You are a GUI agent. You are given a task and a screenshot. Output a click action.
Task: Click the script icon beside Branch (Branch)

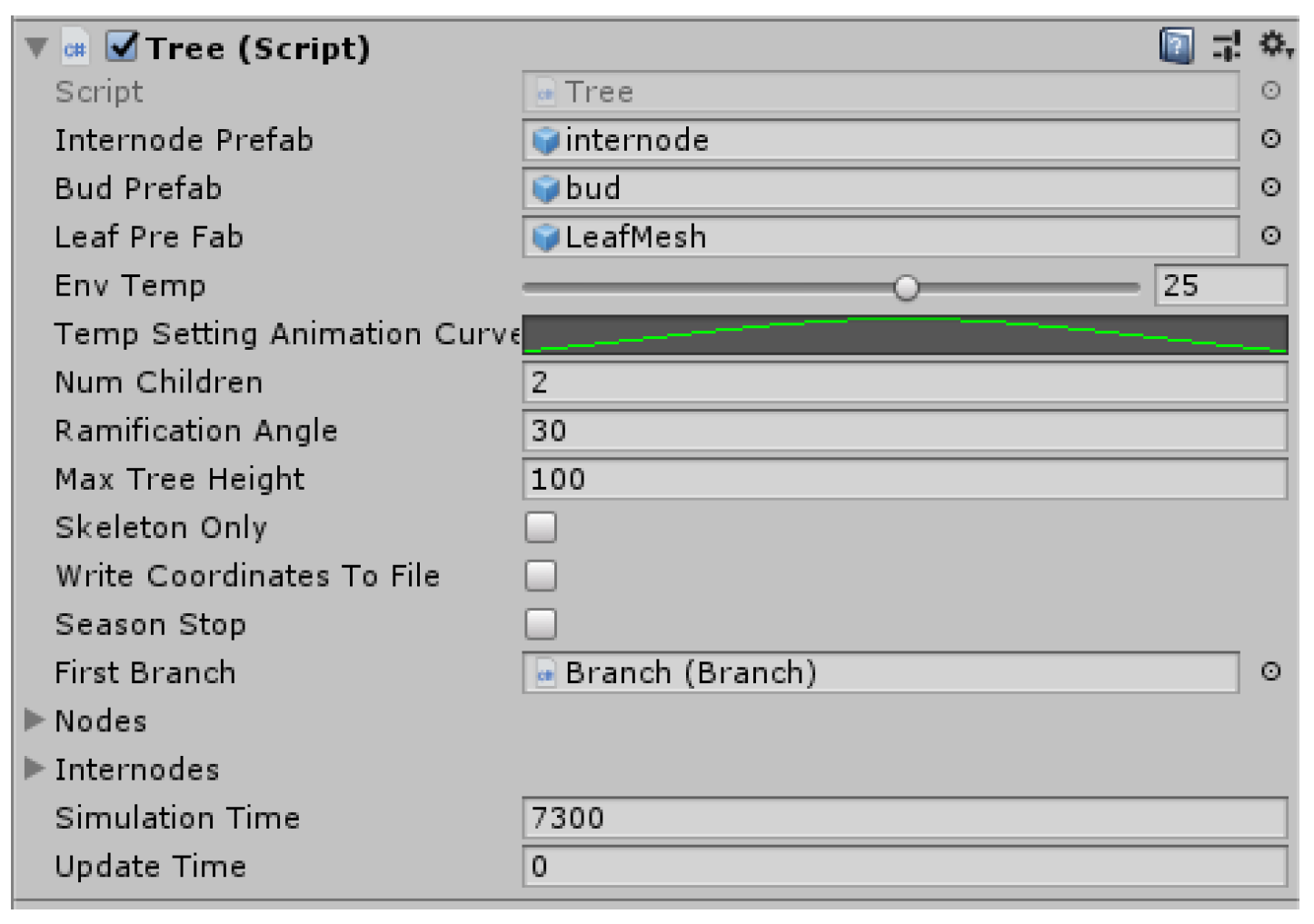[x=545, y=673]
